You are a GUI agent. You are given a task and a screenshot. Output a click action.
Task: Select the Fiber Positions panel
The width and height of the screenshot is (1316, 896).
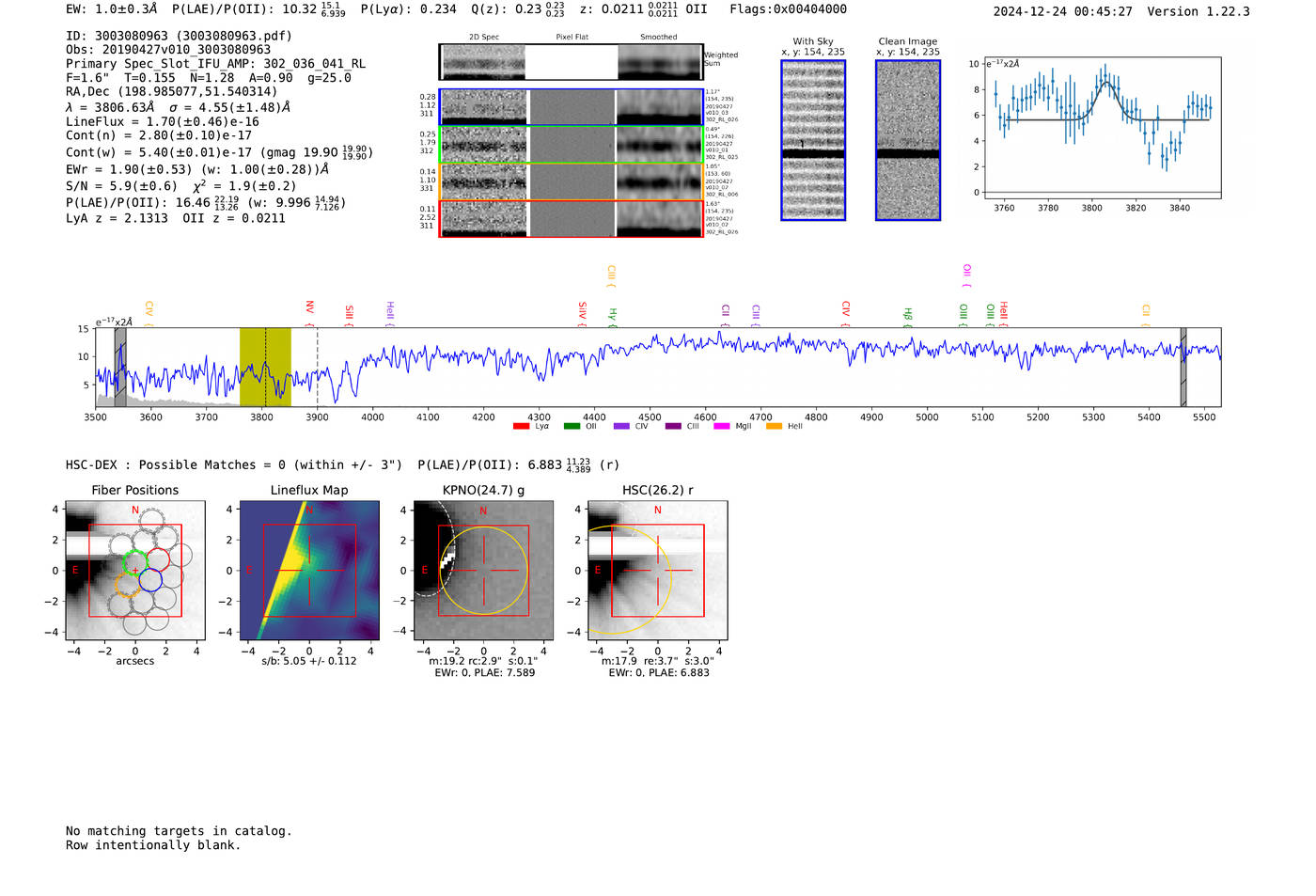(x=135, y=571)
